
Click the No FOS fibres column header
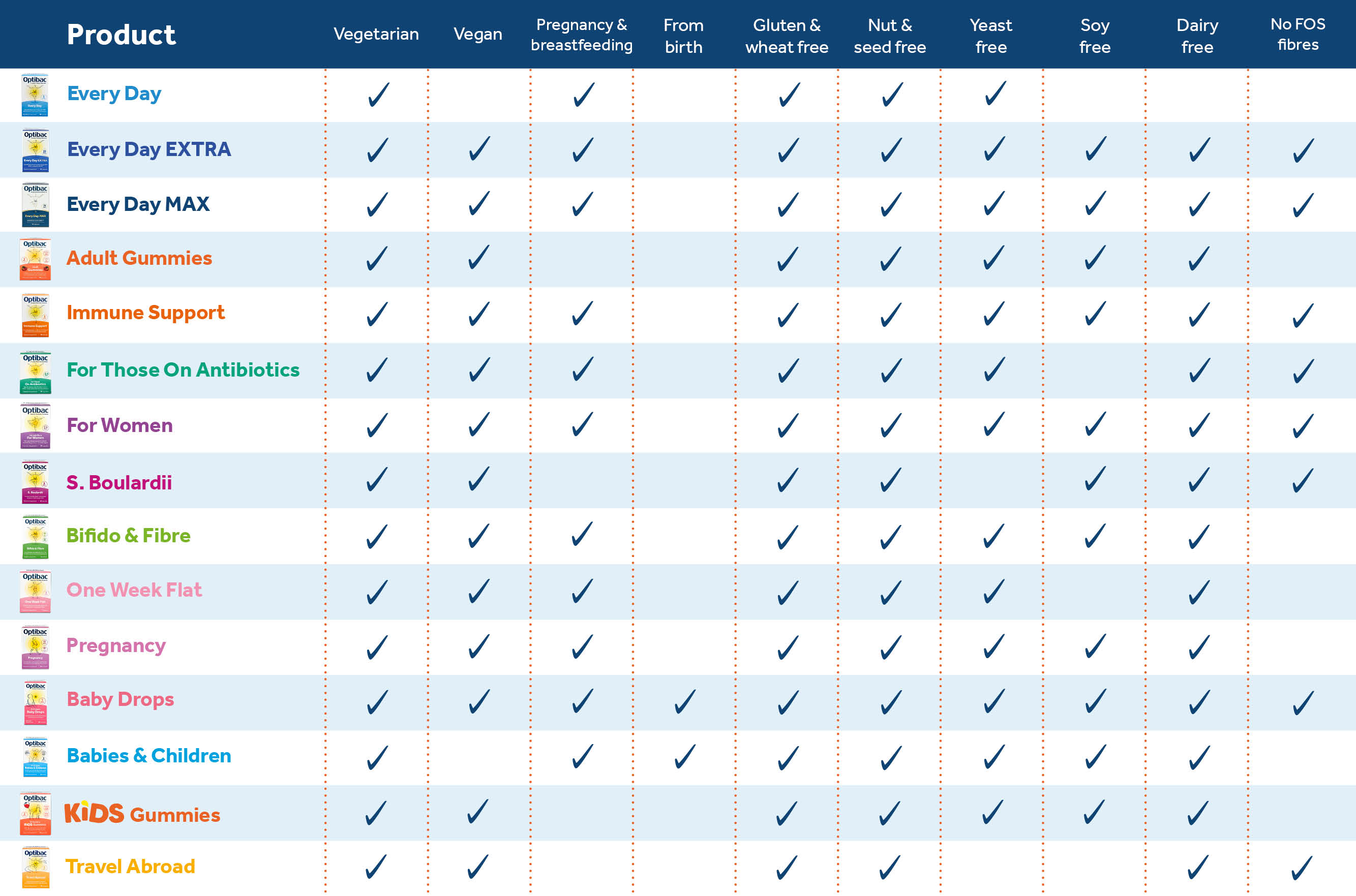click(x=1298, y=34)
